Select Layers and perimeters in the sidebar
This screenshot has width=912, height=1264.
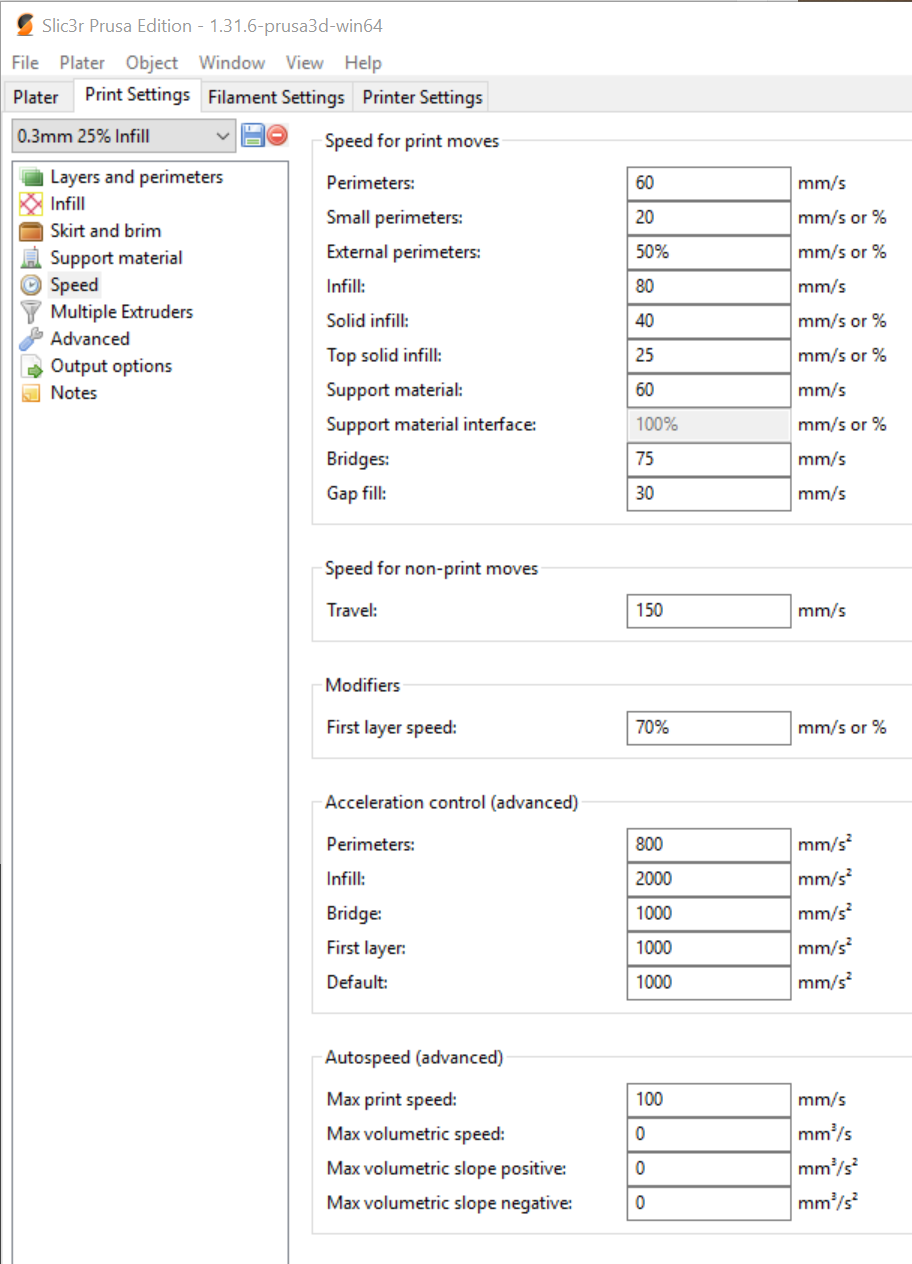click(x=137, y=177)
